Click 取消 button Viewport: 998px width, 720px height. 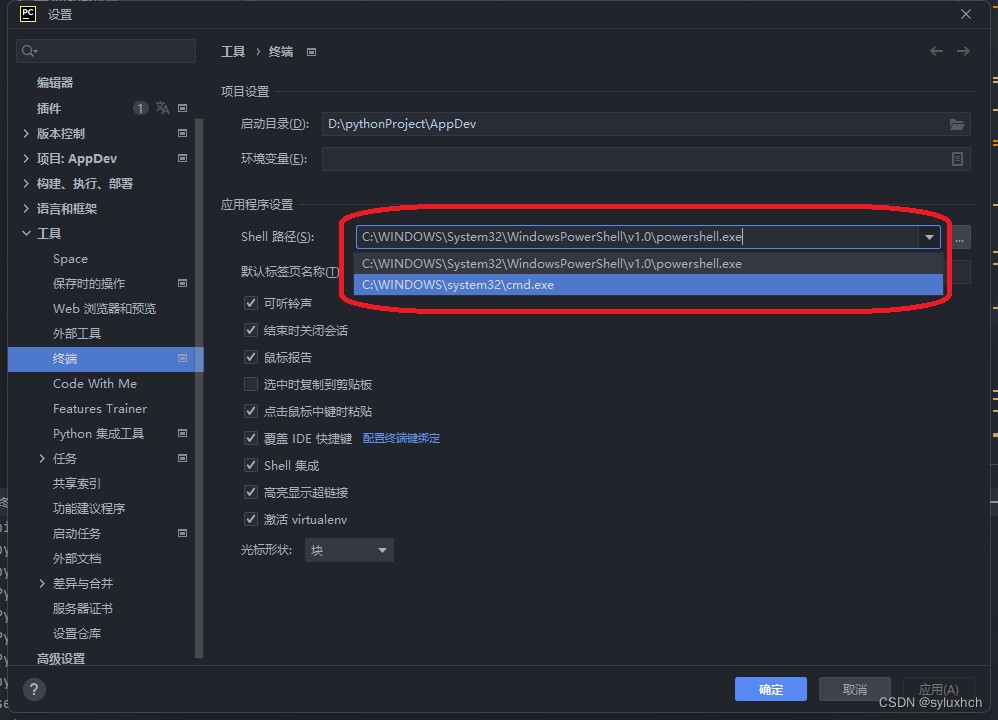click(x=854, y=689)
